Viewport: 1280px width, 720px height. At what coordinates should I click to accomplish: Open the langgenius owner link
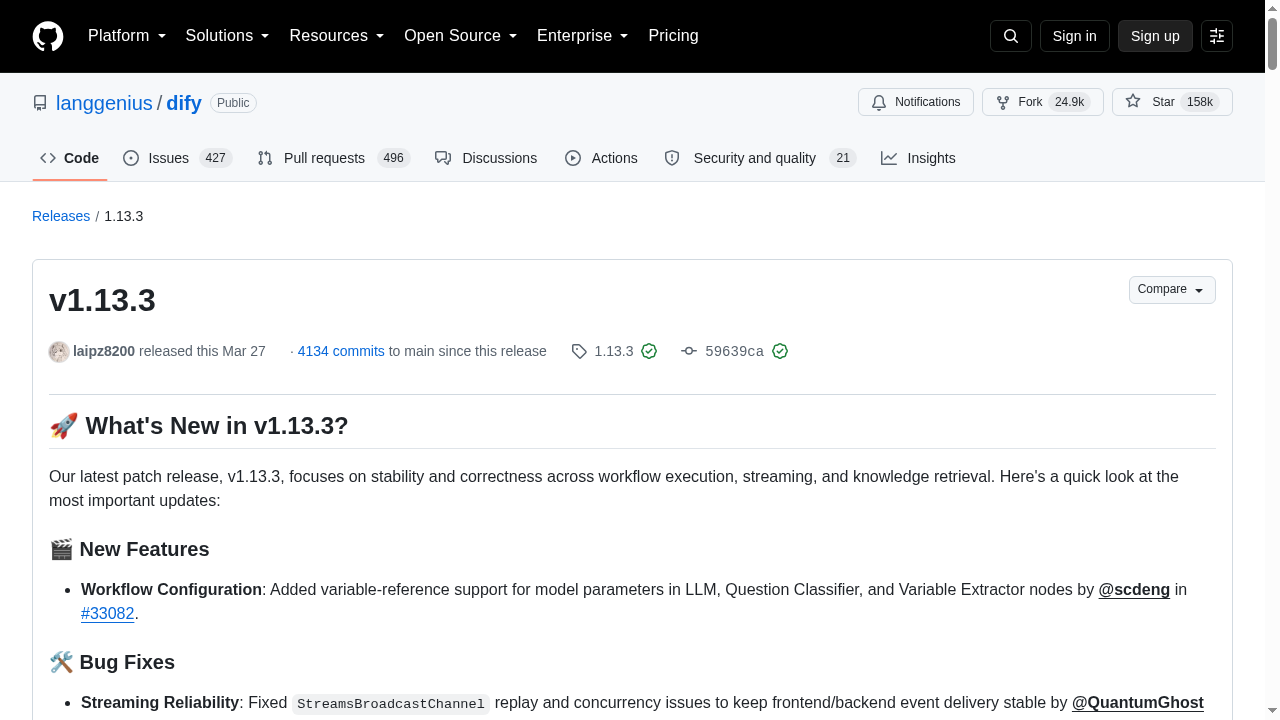point(104,103)
